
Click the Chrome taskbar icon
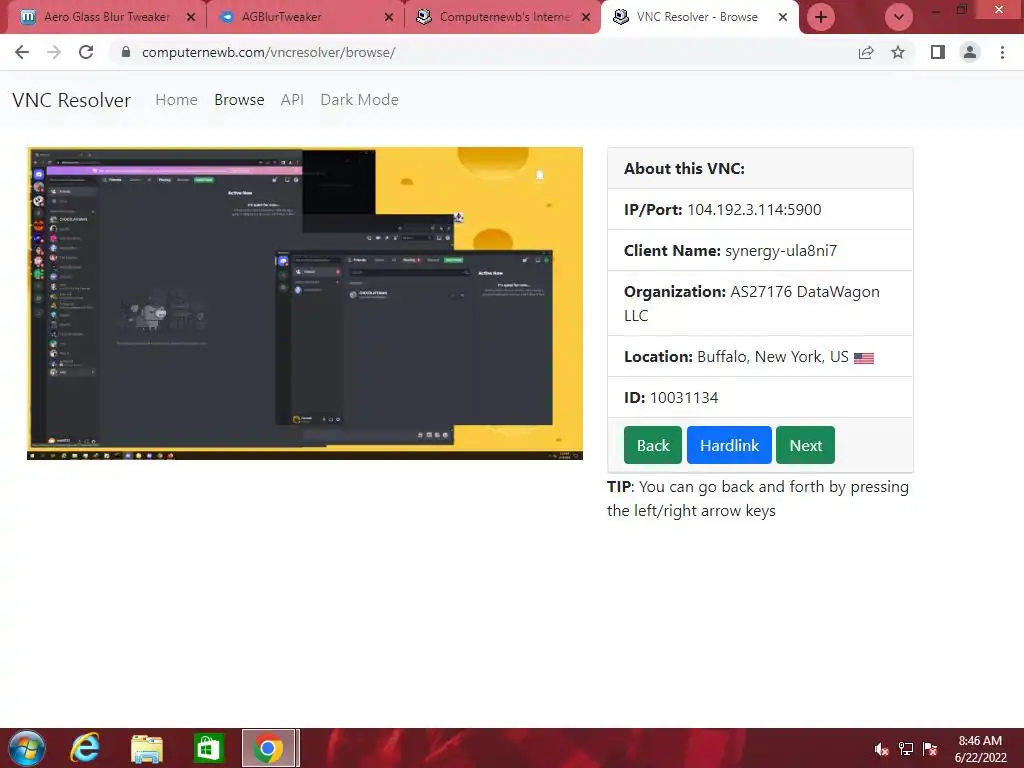[268, 748]
